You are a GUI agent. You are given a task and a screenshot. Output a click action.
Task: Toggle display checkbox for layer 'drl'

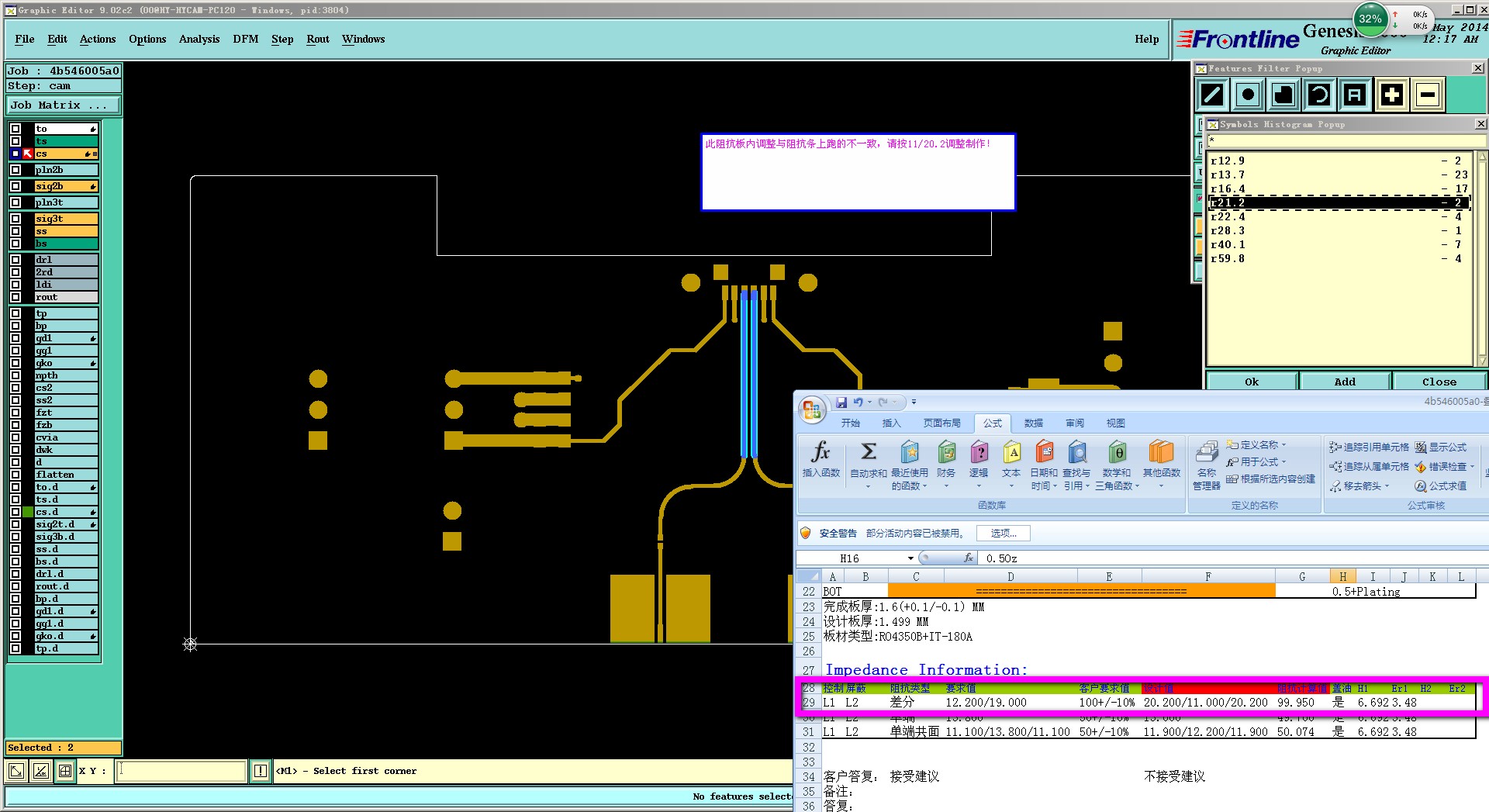click(x=16, y=260)
